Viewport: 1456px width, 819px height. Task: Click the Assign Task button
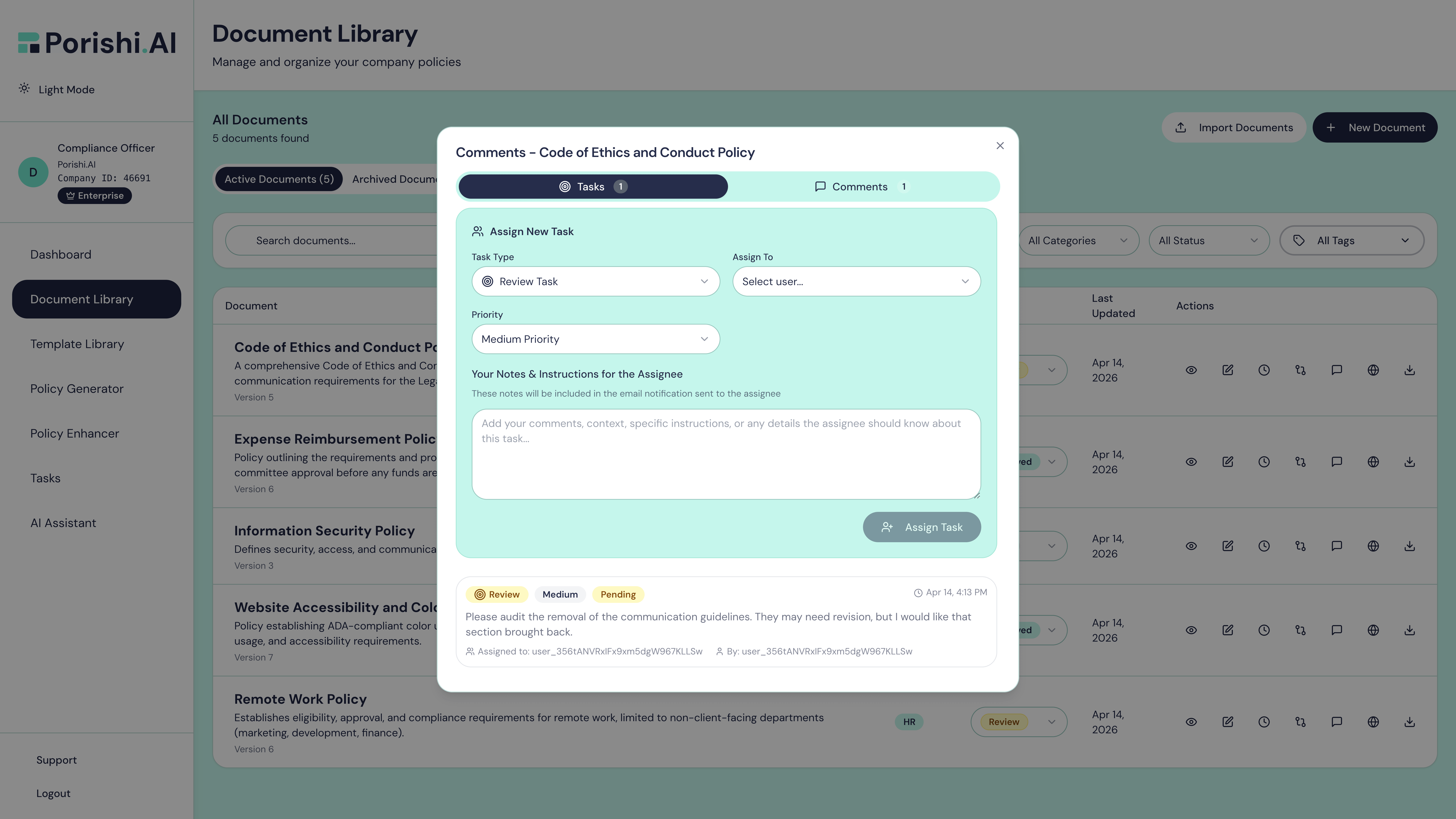922,527
